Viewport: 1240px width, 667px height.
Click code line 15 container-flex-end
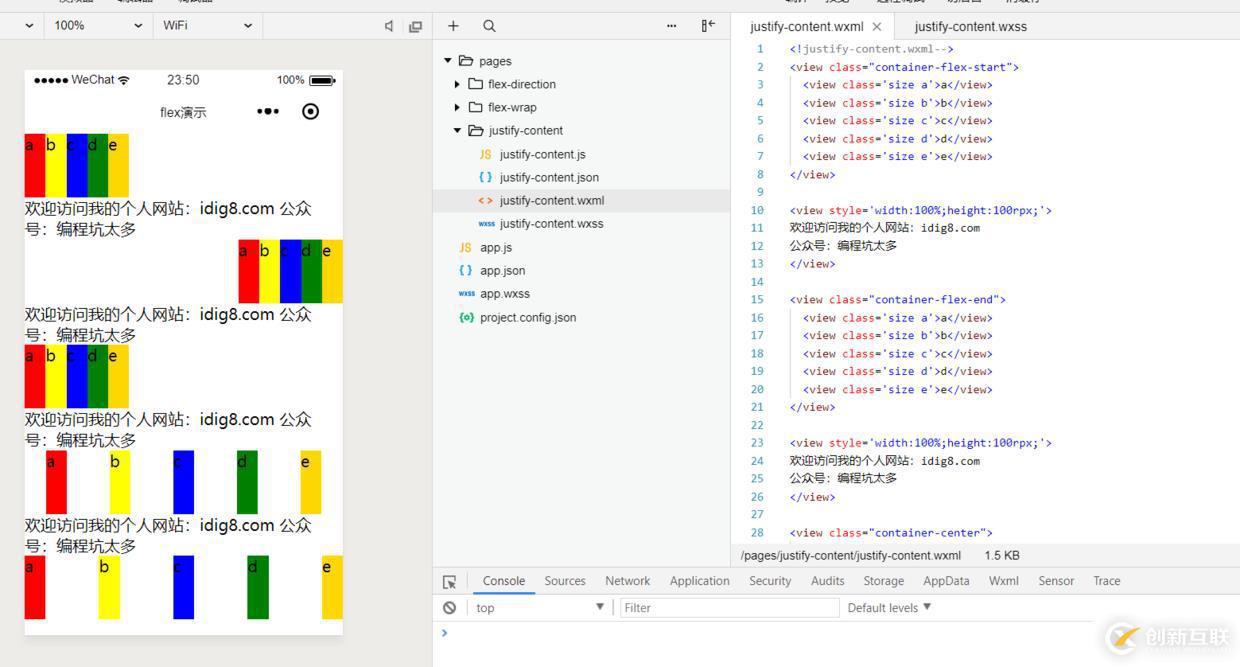897,299
